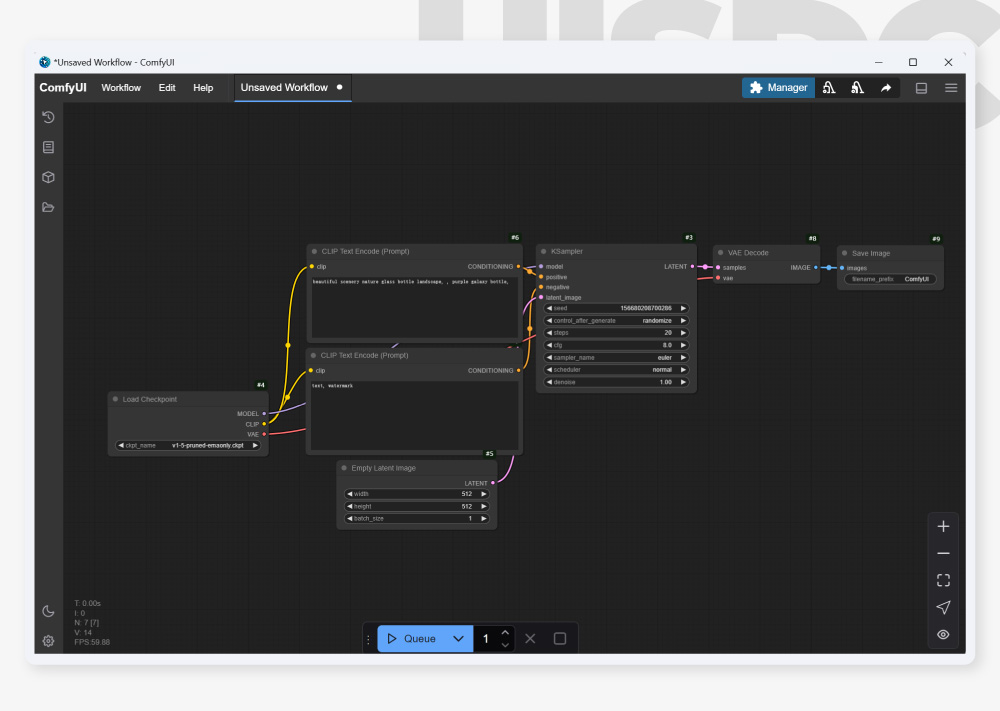This screenshot has height=711, width=1000.
Task: Open the scheduler normal selector
Action: (x=615, y=370)
